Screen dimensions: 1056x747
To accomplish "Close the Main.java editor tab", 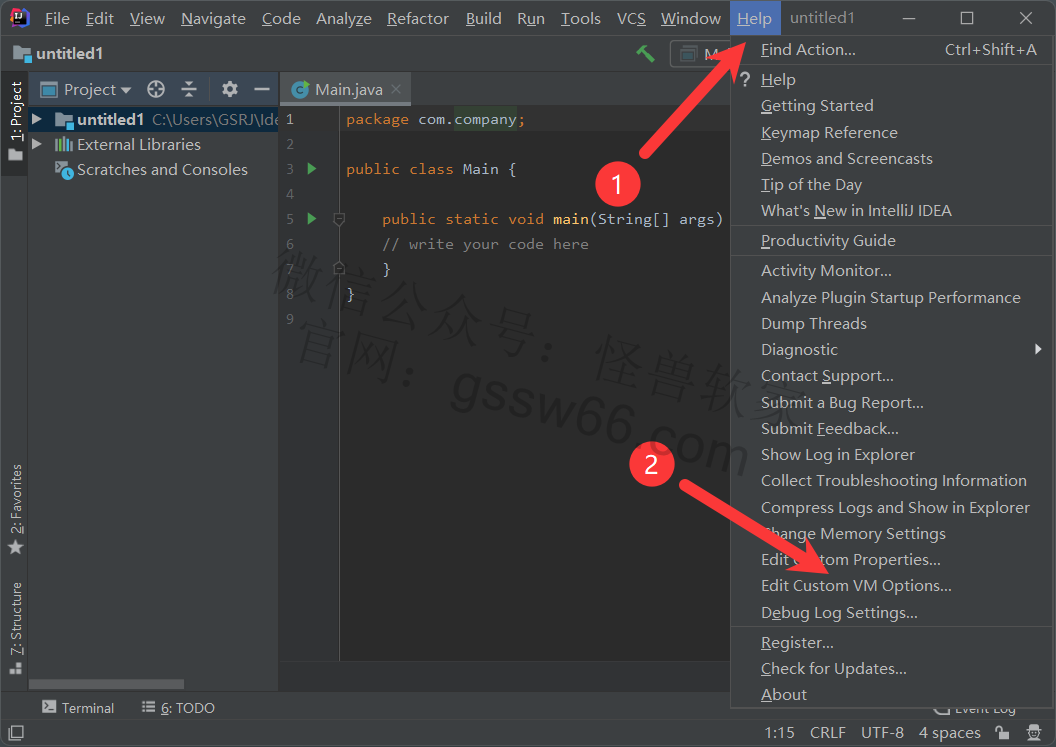I will [396, 89].
